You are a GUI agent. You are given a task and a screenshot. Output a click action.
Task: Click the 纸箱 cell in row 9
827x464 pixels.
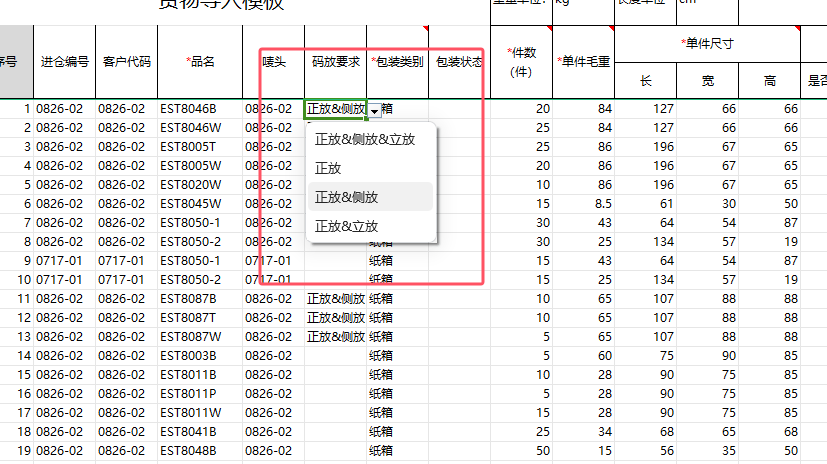pyautogui.click(x=398, y=261)
